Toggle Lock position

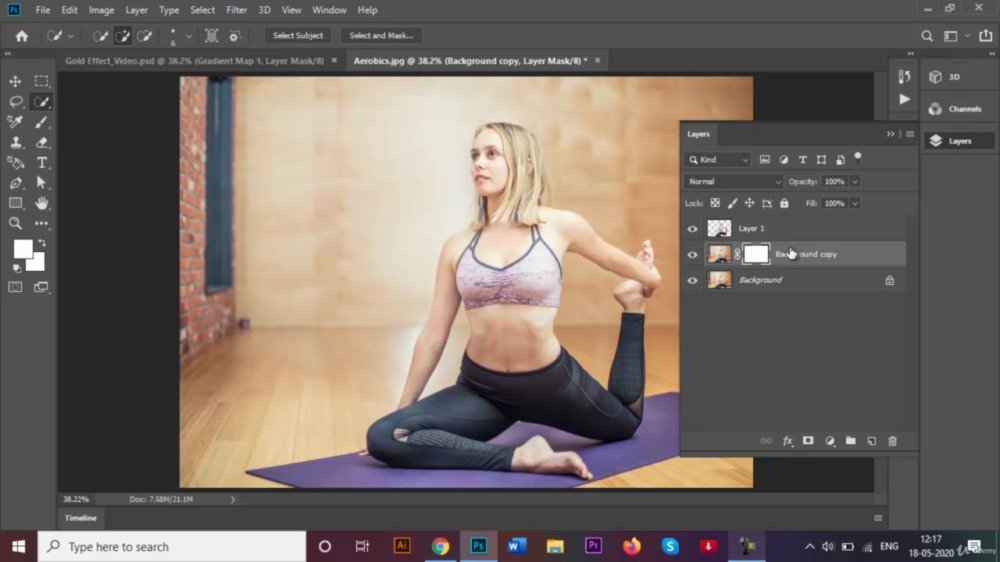click(749, 203)
